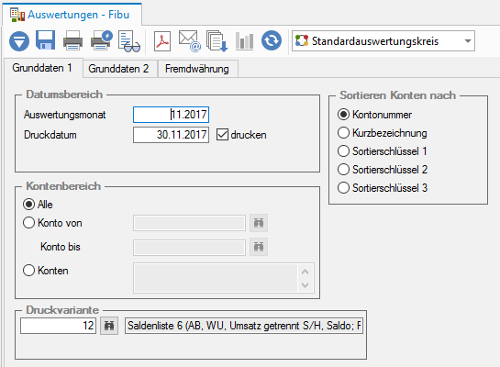Click the Print printer icon
This screenshot has width=500, height=367.
73,40
